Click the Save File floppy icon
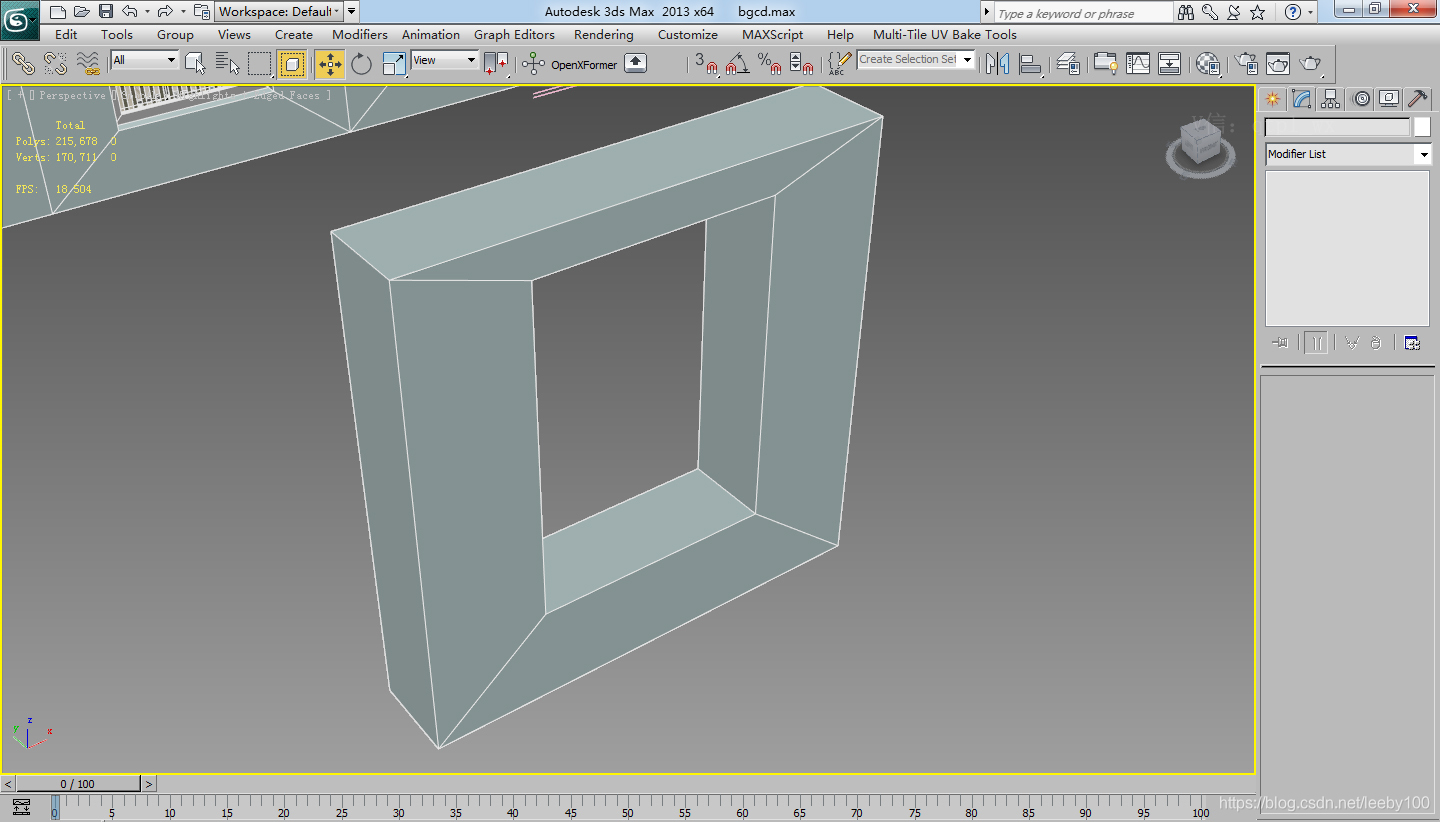This screenshot has height=822, width=1440. tap(105, 12)
